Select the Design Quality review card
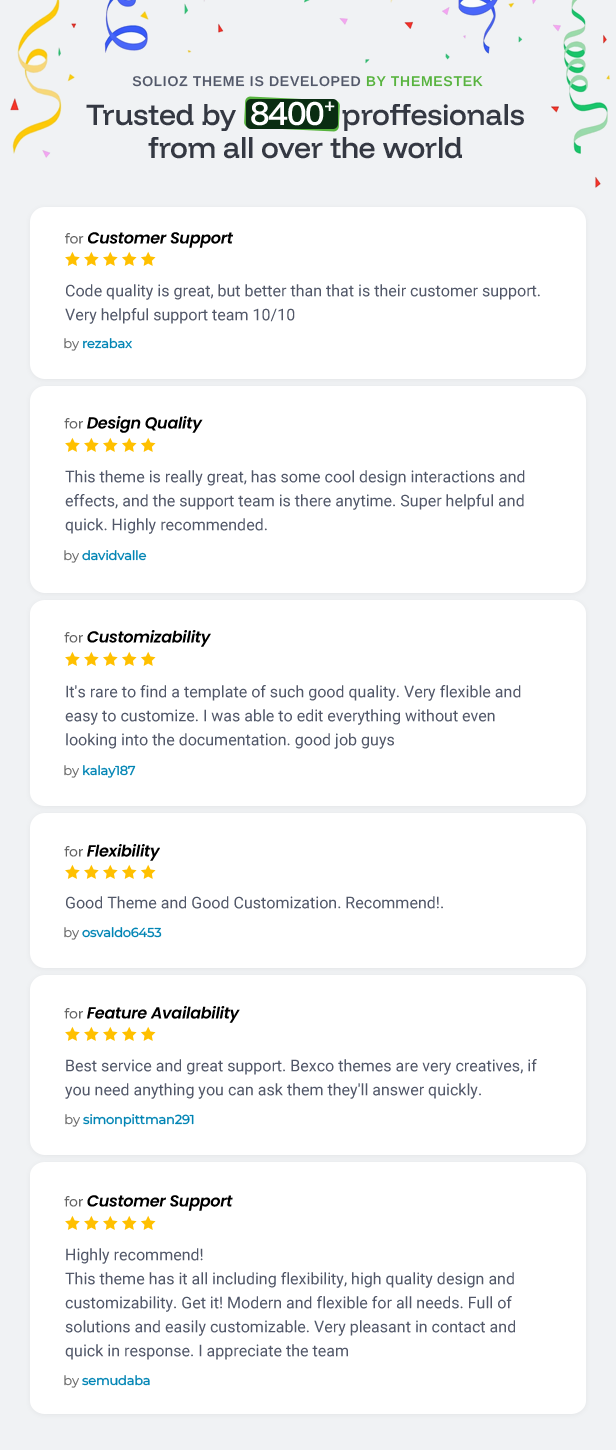 click(308, 488)
